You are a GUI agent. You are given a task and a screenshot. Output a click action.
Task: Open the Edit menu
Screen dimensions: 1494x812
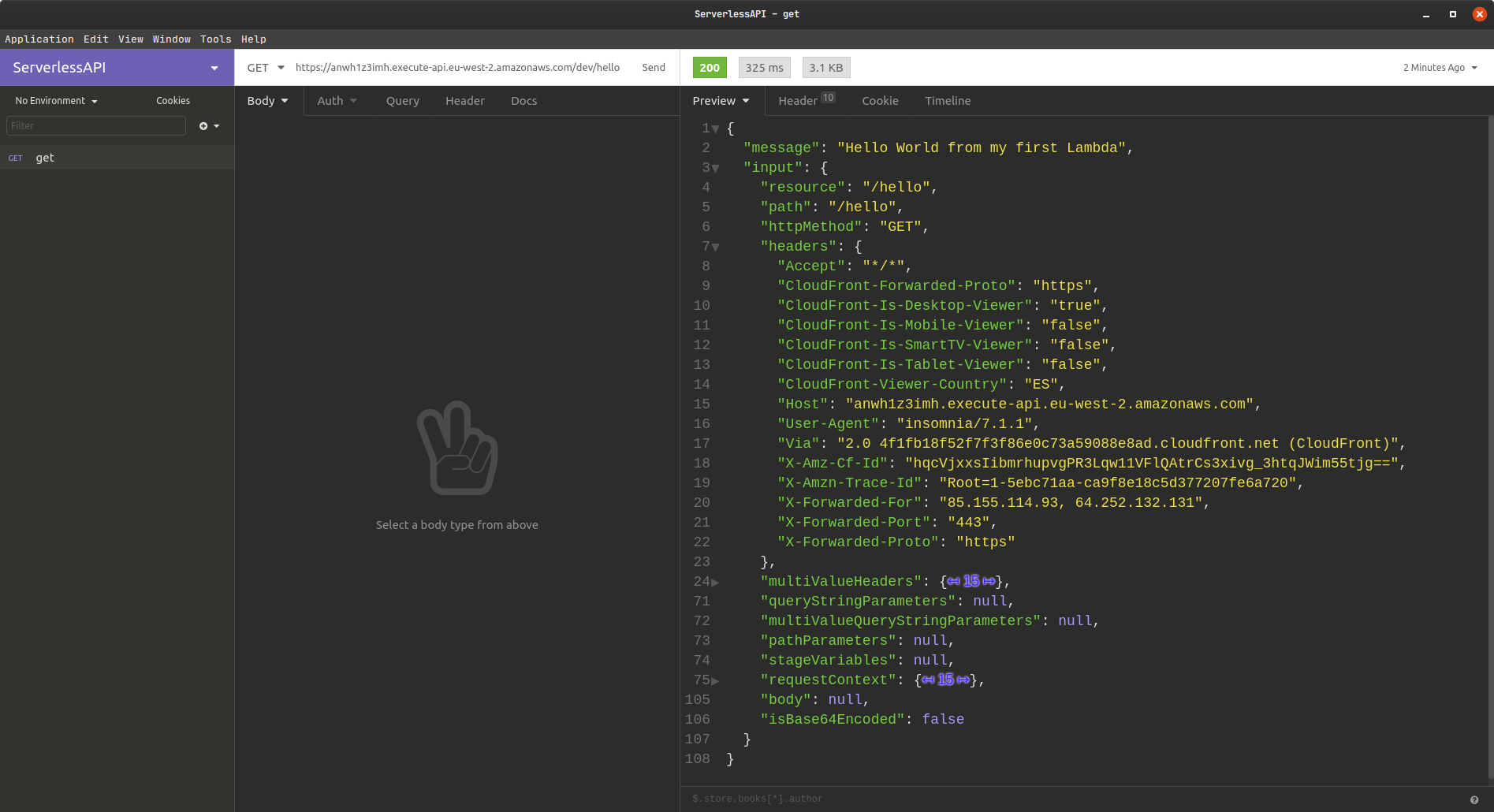[96, 39]
